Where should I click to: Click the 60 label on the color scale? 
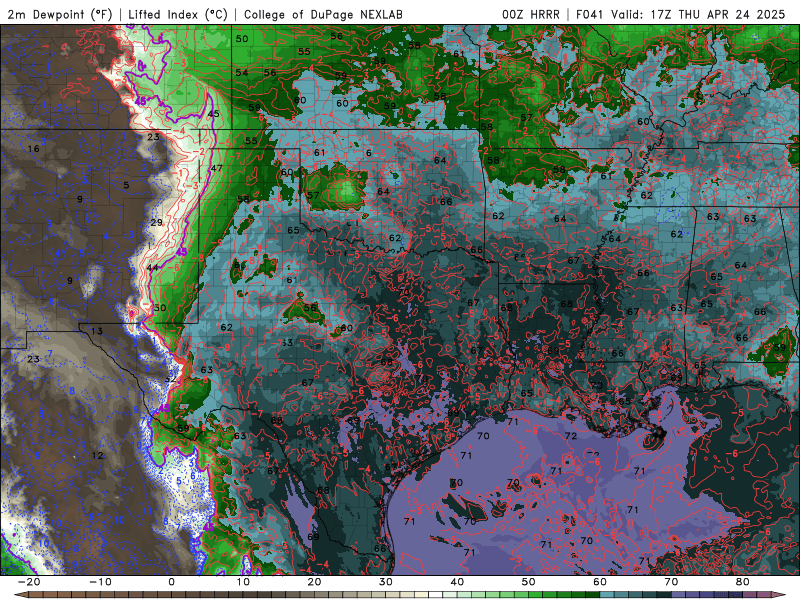point(600,582)
